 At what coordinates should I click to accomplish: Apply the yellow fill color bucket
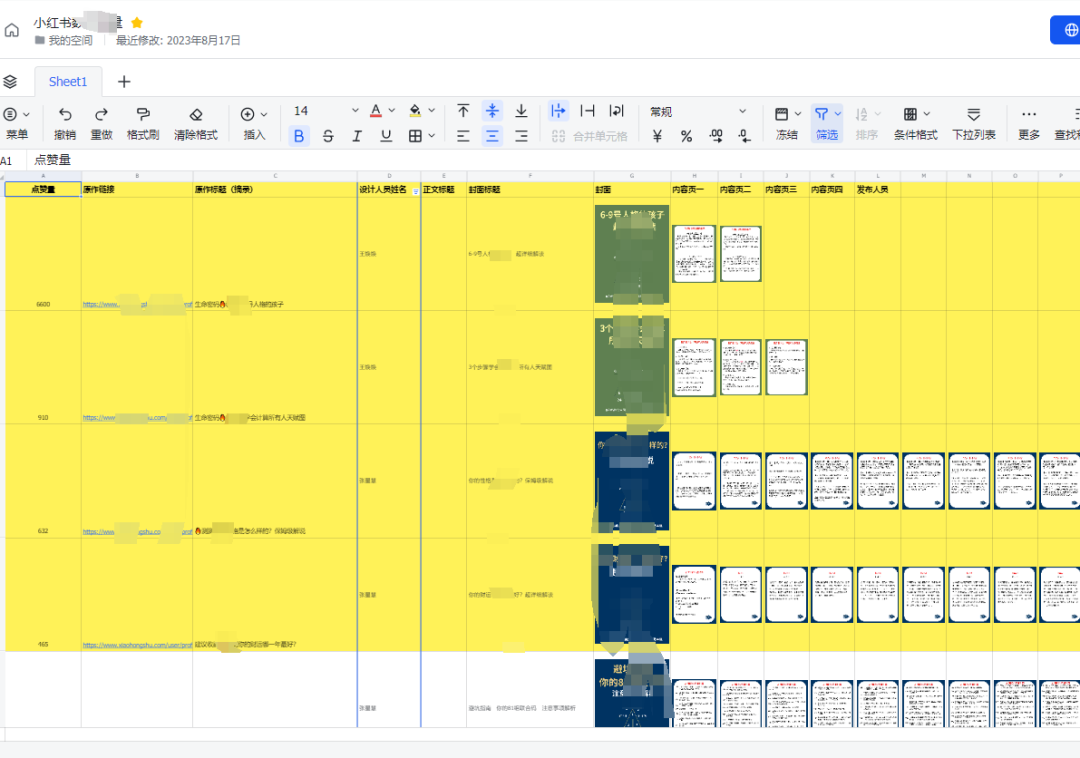415,111
